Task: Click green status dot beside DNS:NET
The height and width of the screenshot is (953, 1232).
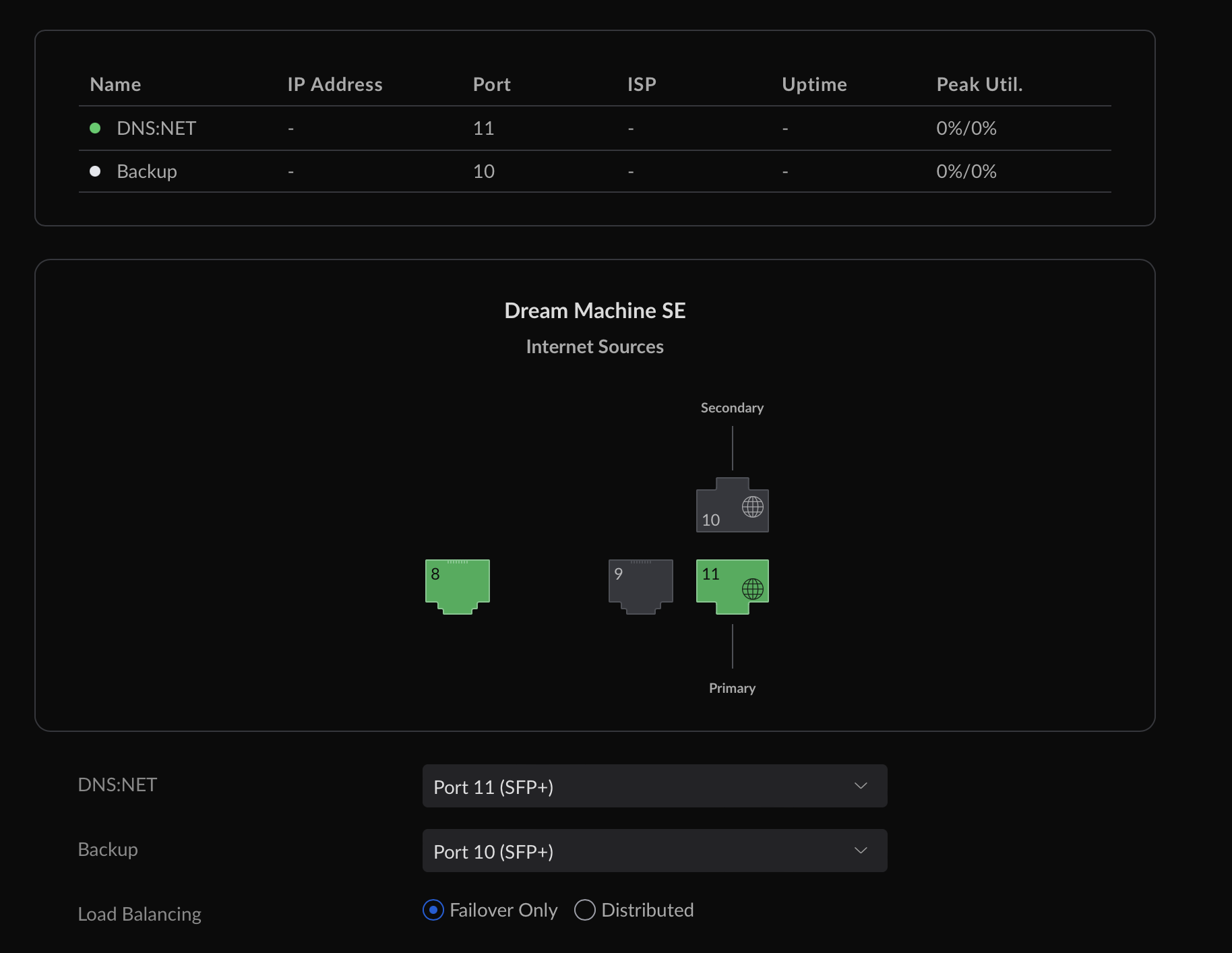Action: click(x=95, y=128)
